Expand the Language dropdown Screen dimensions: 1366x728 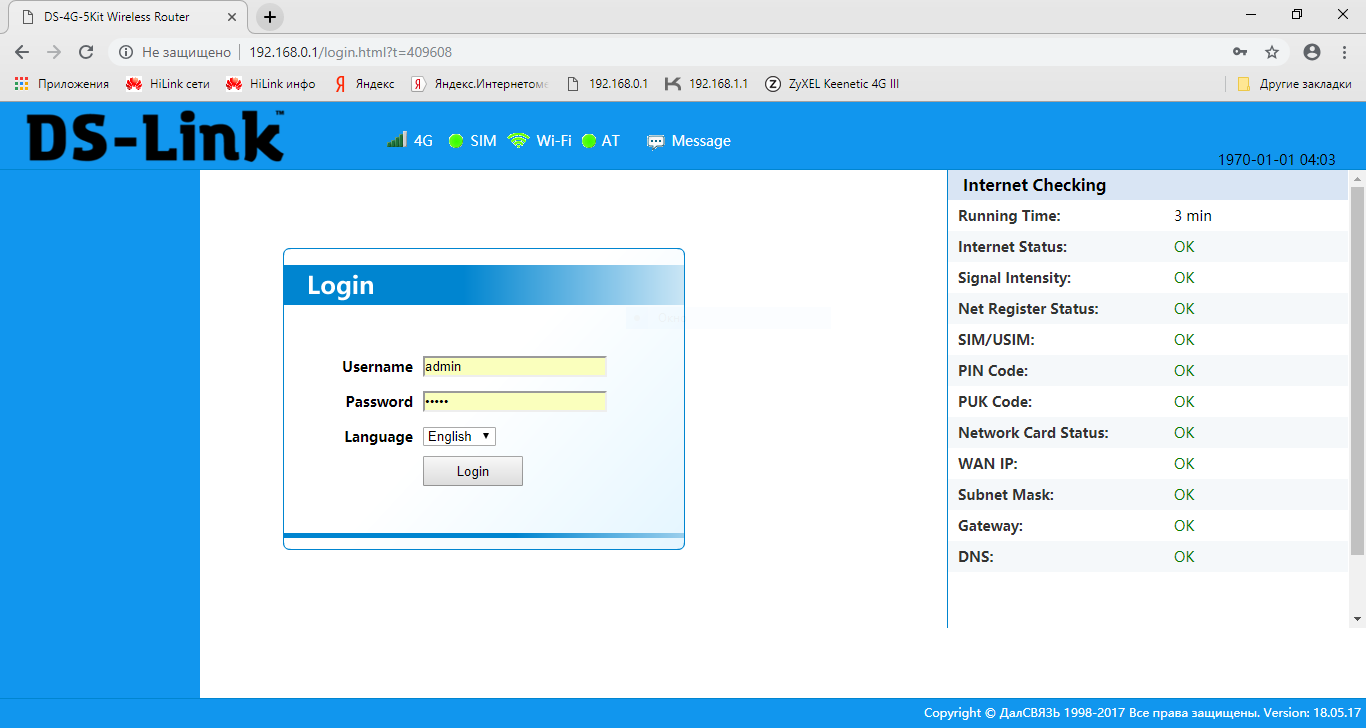pos(459,436)
